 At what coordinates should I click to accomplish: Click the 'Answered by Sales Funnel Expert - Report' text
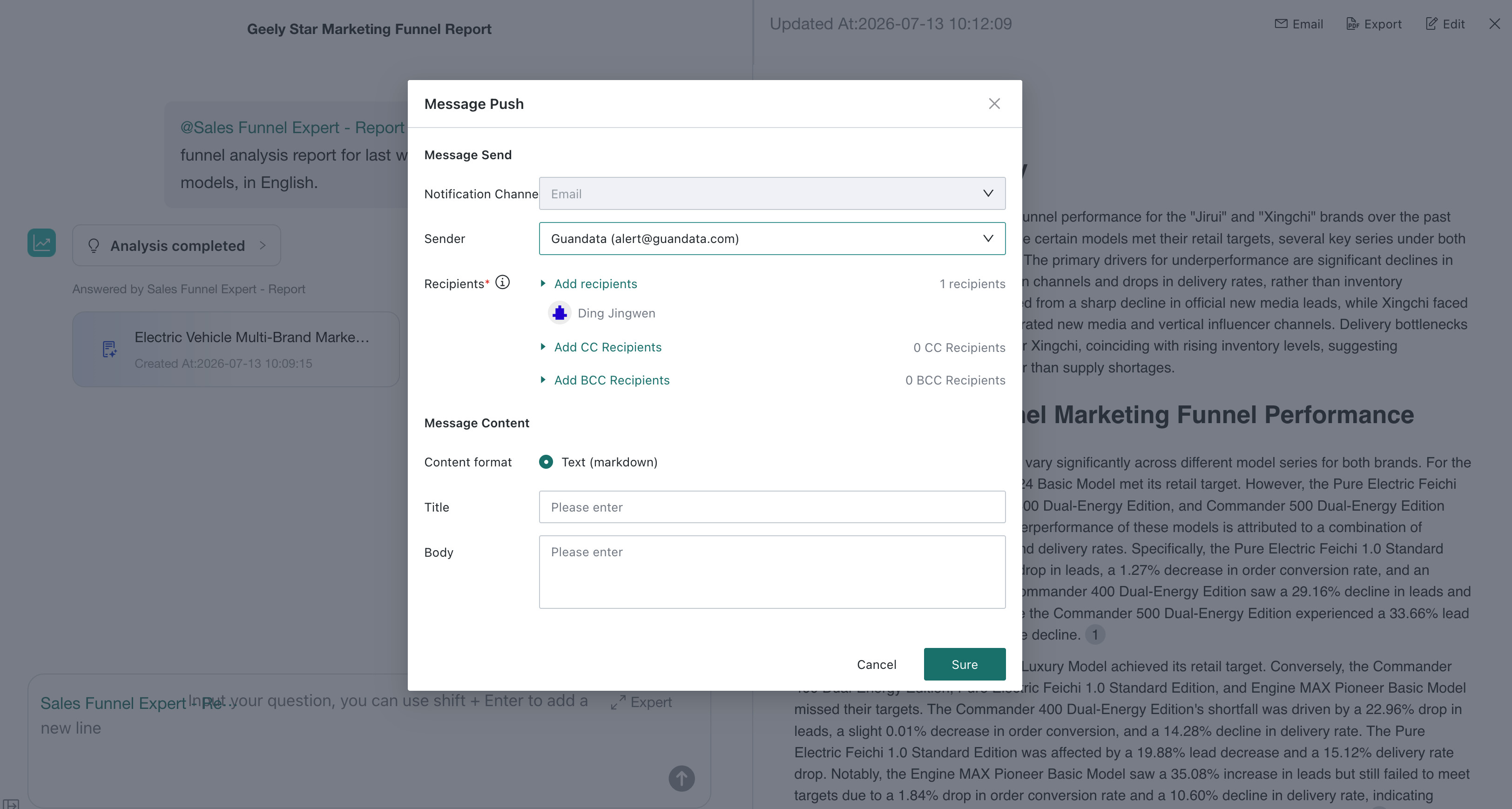pyautogui.click(x=189, y=289)
